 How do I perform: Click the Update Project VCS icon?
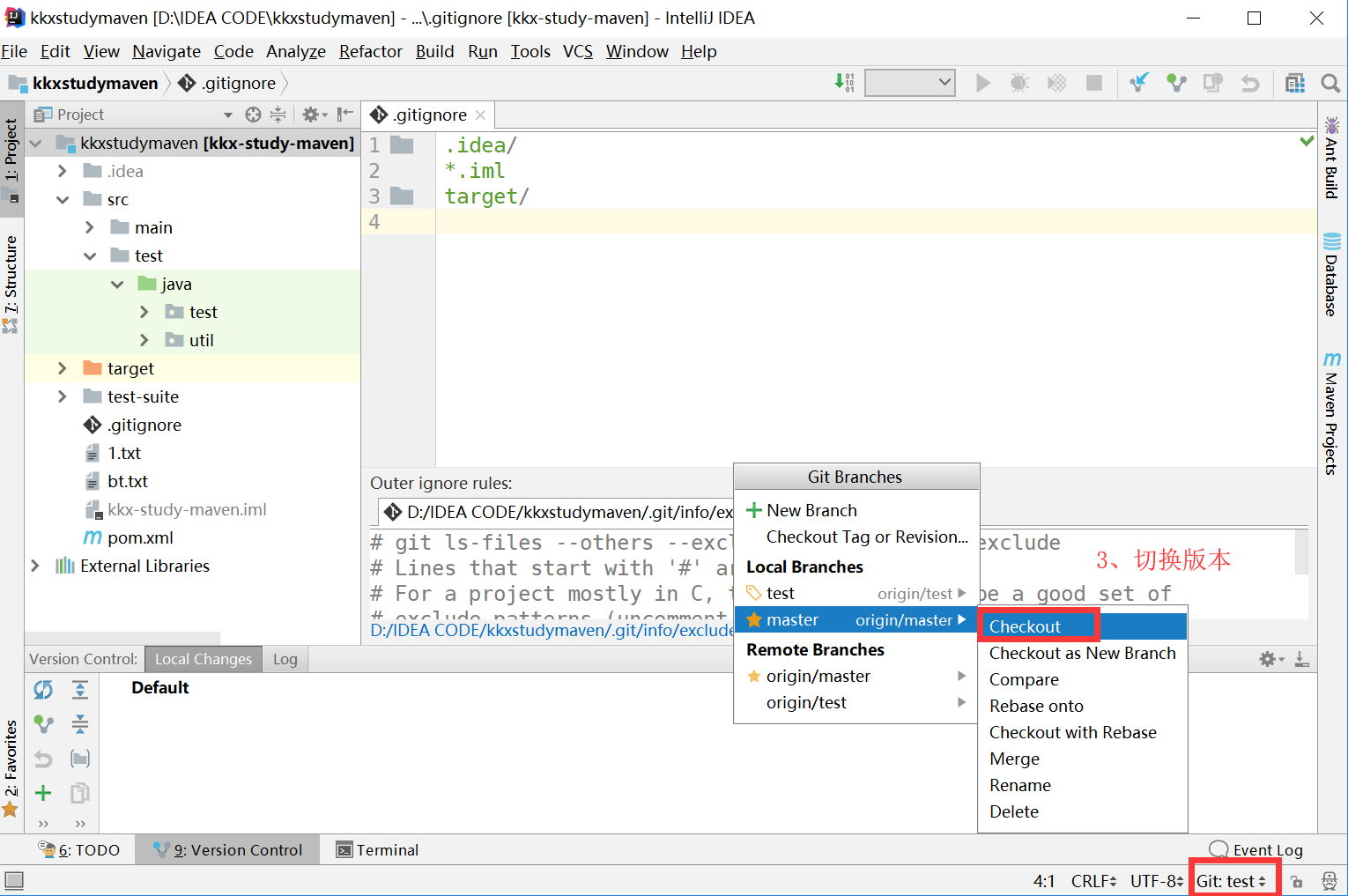(x=1139, y=83)
